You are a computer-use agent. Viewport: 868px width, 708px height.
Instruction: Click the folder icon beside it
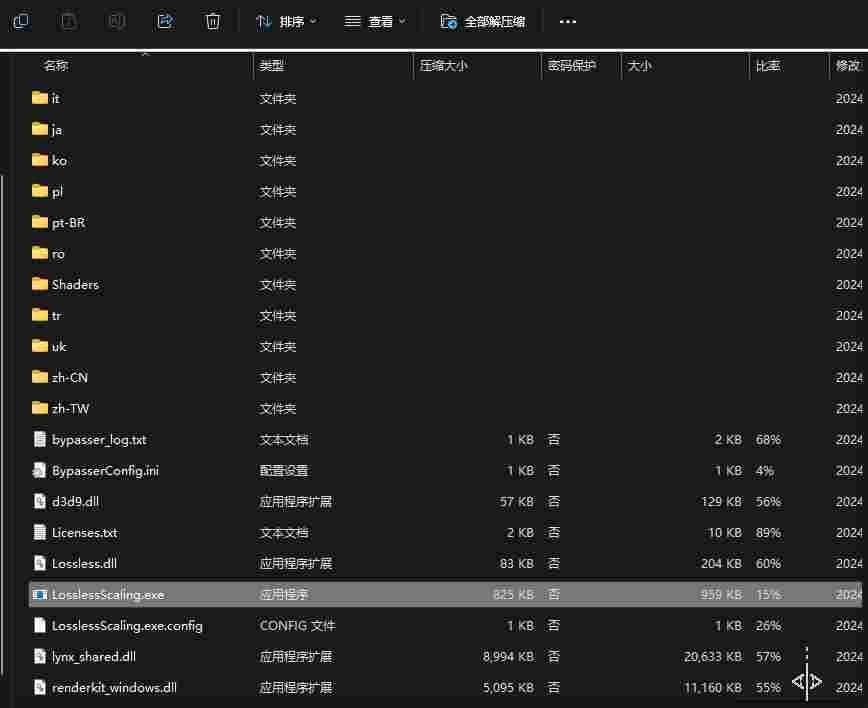click(x=40, y=98)
